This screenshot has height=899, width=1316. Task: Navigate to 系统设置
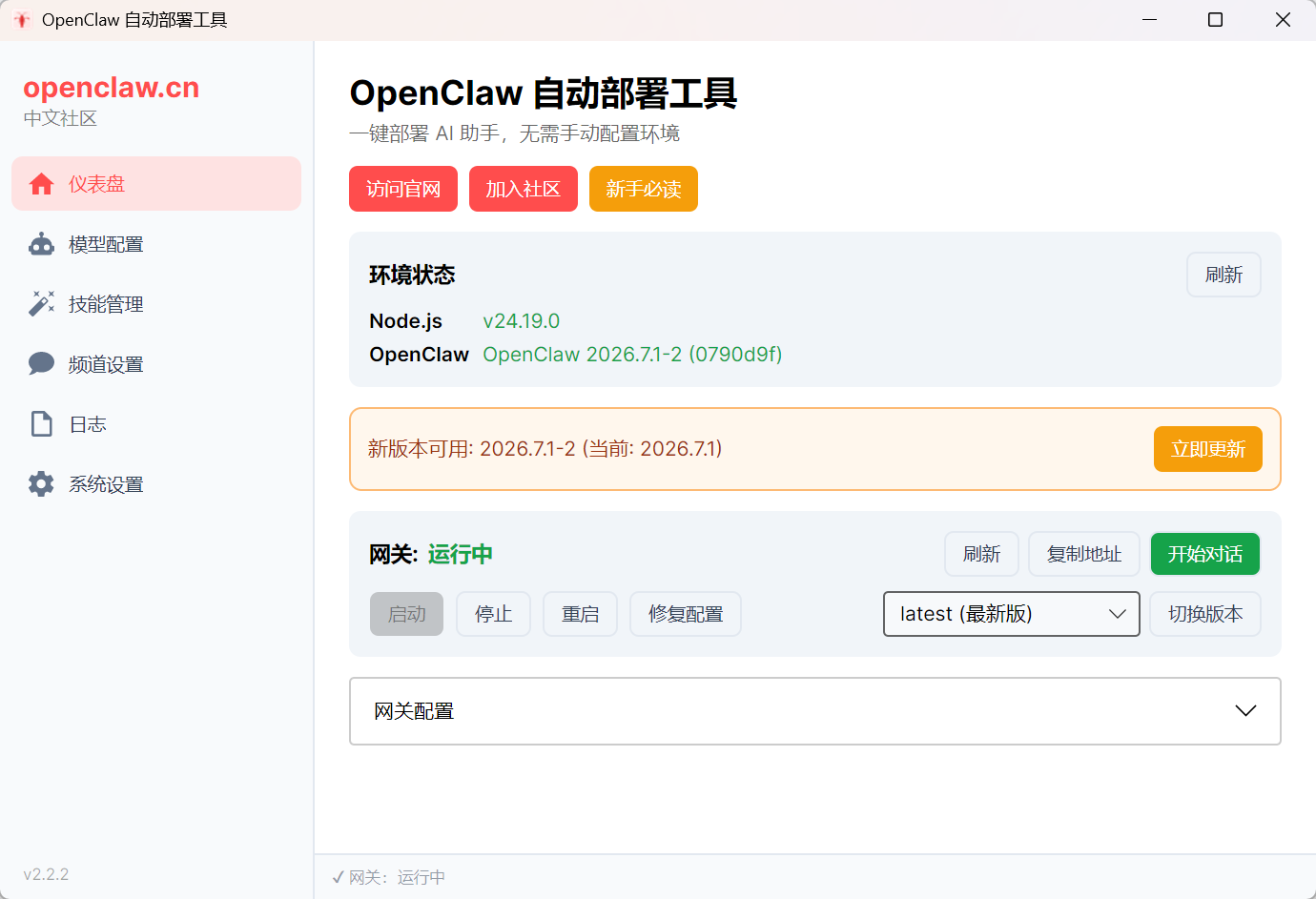point(156,484)
